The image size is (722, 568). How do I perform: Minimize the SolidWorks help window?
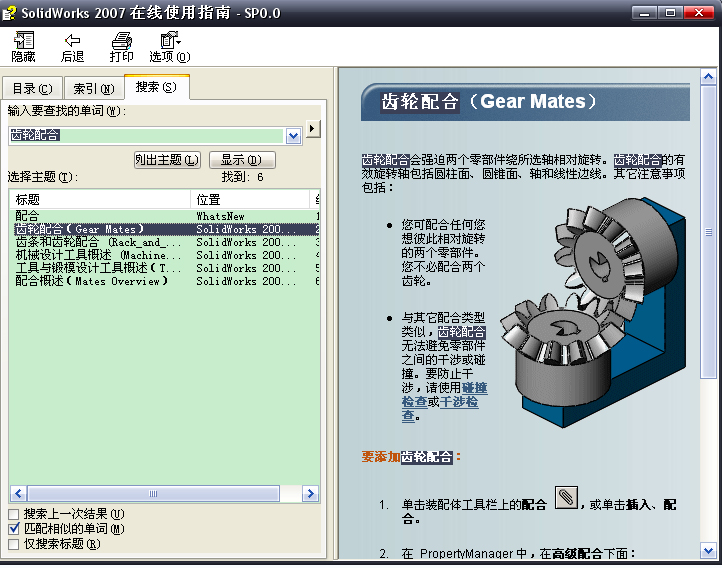[x=644, y=12]
